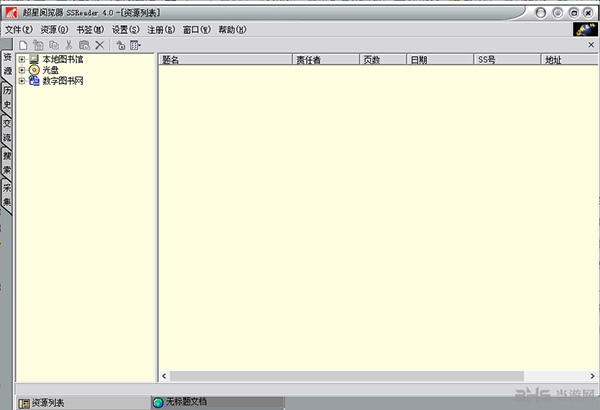Click the SSReader logo at menu bar right
Screen dimensions: 600x410
tap(585, 30)
